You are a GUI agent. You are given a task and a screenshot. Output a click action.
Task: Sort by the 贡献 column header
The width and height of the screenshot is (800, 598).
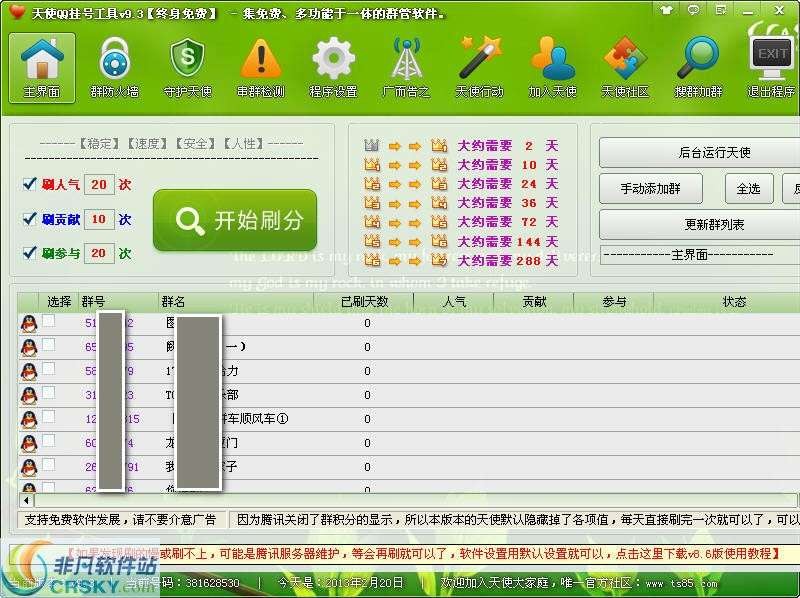(x=534, y=302)
